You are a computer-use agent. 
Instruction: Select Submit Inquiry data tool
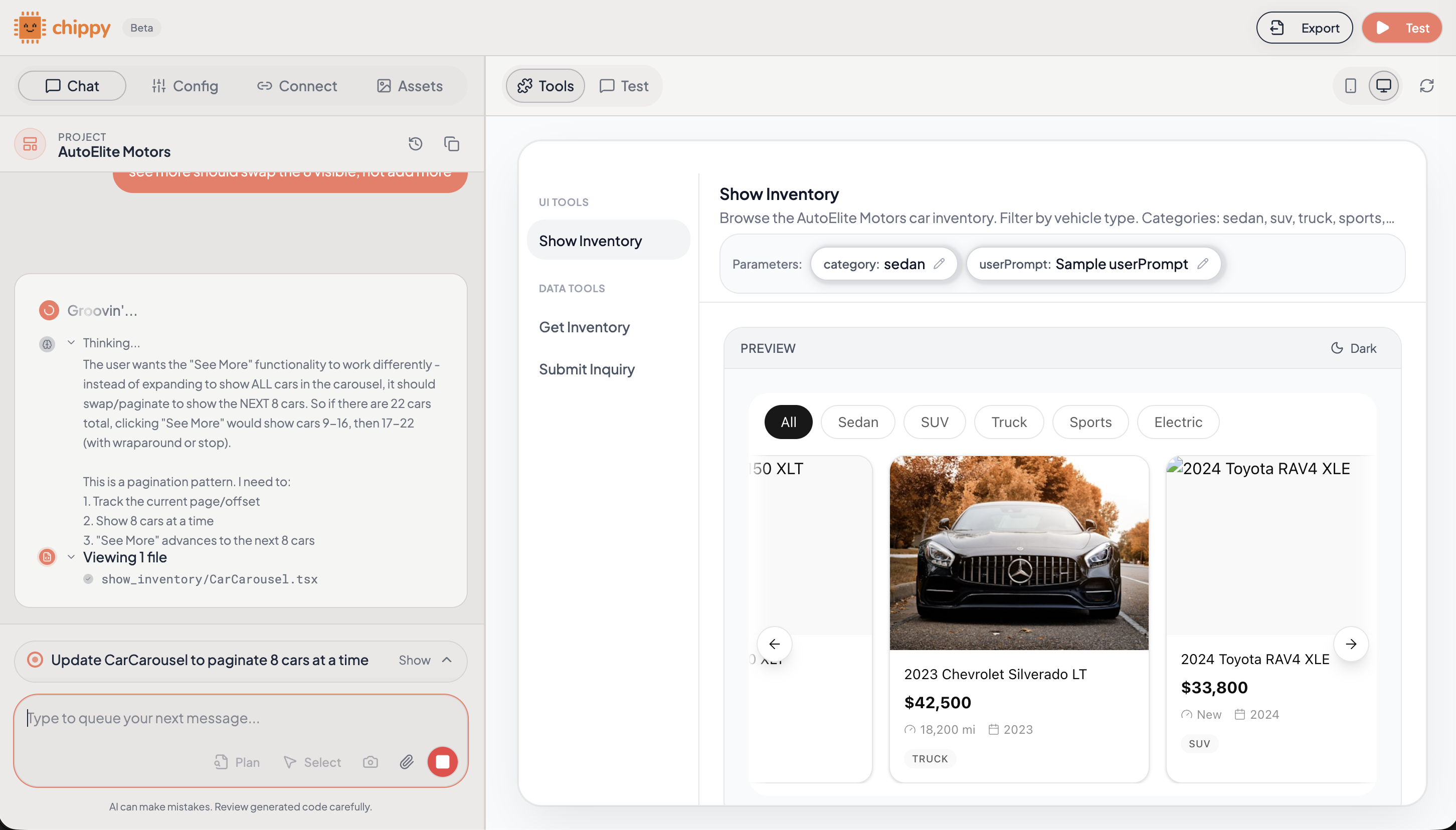587,369
